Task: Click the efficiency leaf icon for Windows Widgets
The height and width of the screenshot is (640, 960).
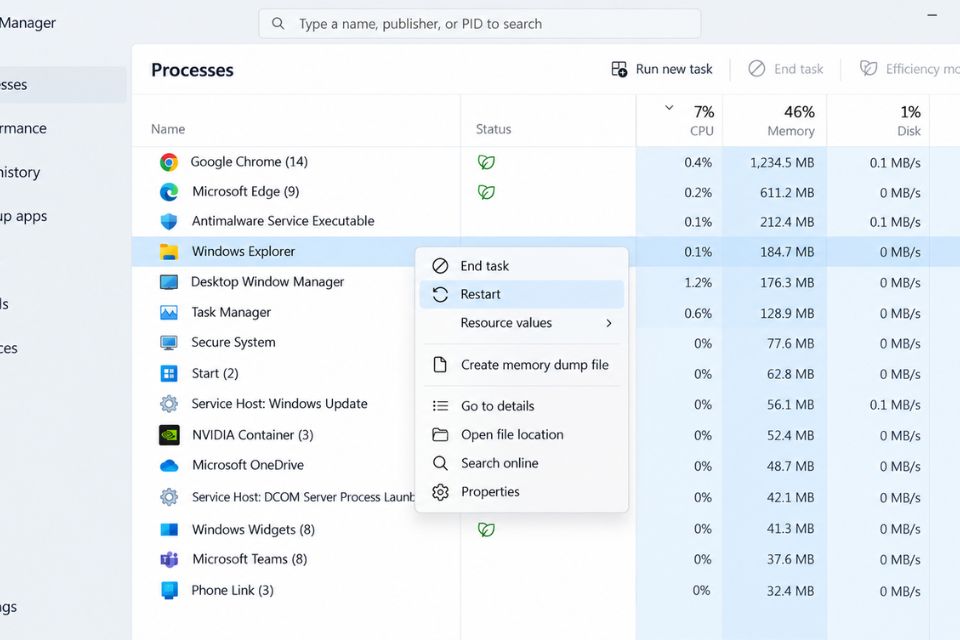Action: pos(486,530)
